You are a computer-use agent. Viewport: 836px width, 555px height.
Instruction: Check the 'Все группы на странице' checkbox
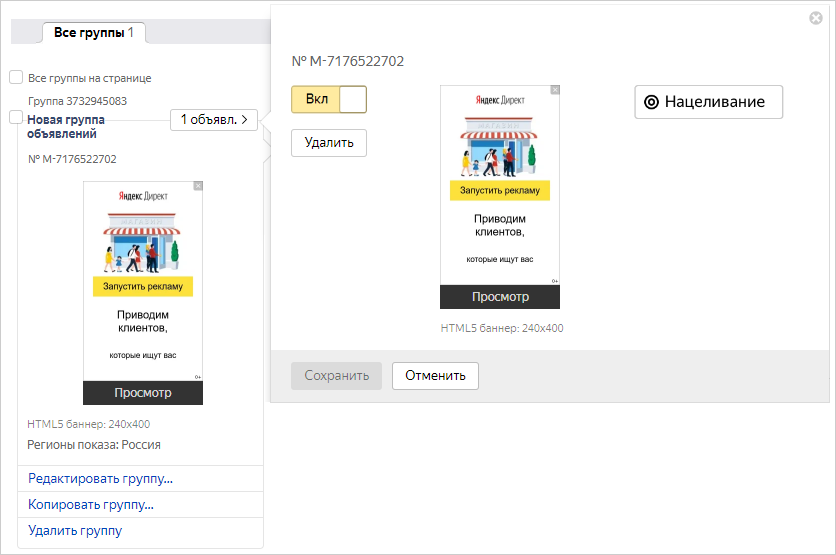tap(16, 77)
